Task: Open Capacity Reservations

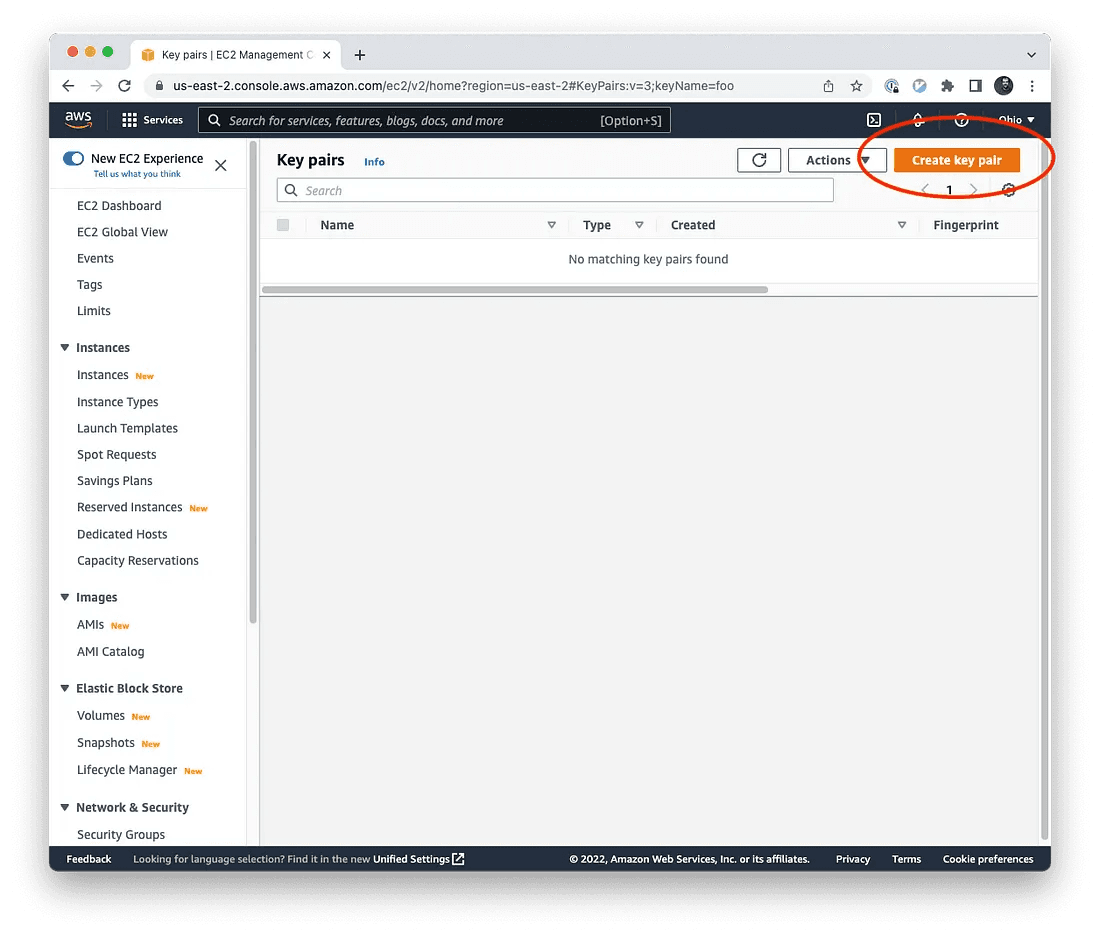Action: (138, 561)
